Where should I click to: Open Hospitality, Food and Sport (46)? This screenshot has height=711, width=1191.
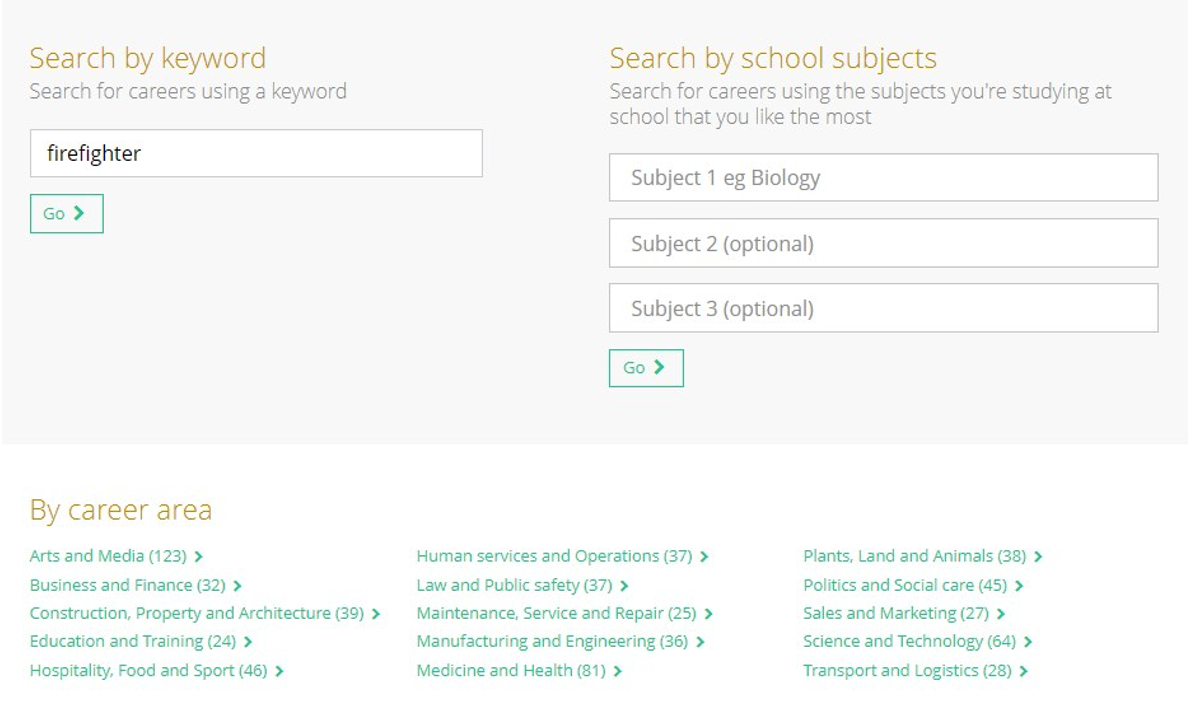click(x=148, y=671)
